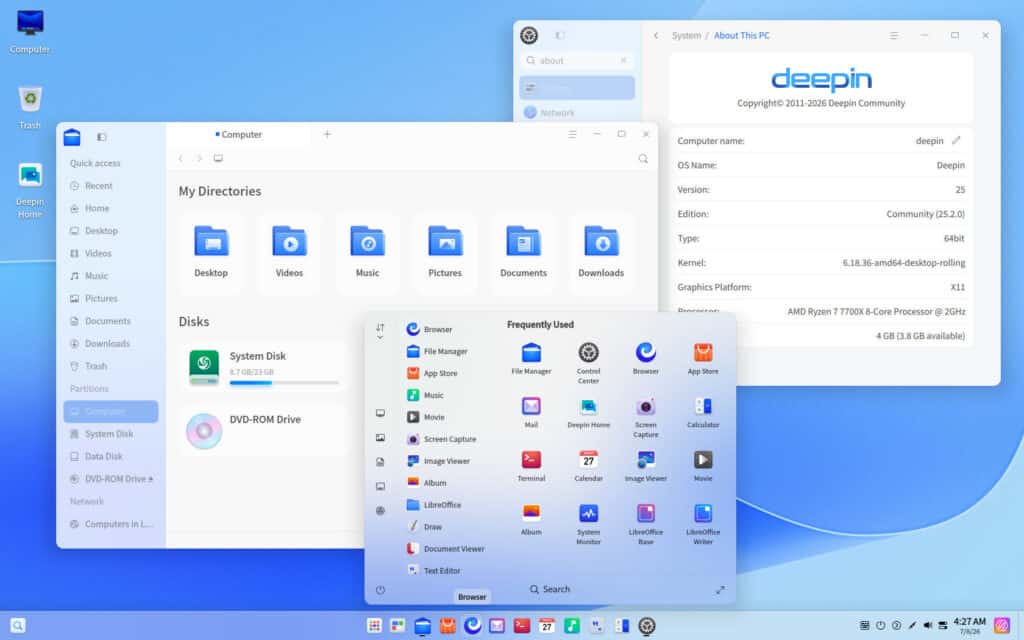Click taskbar search icon at far left
Screen dimensions: 1024x640
pyautogui.click(x=18, y=626)
